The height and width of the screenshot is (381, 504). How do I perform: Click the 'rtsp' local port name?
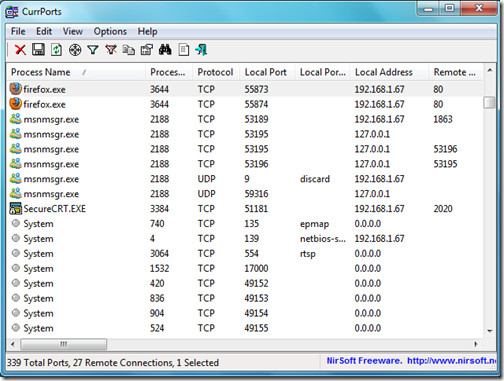(308, 254)
